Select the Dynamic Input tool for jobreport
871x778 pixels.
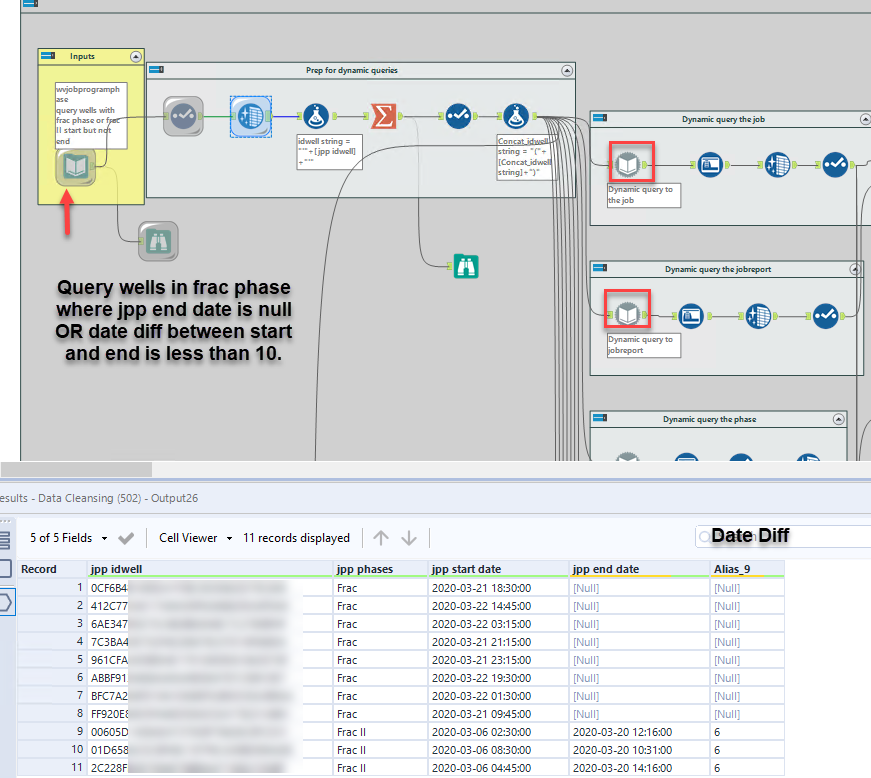pos(628,314)
